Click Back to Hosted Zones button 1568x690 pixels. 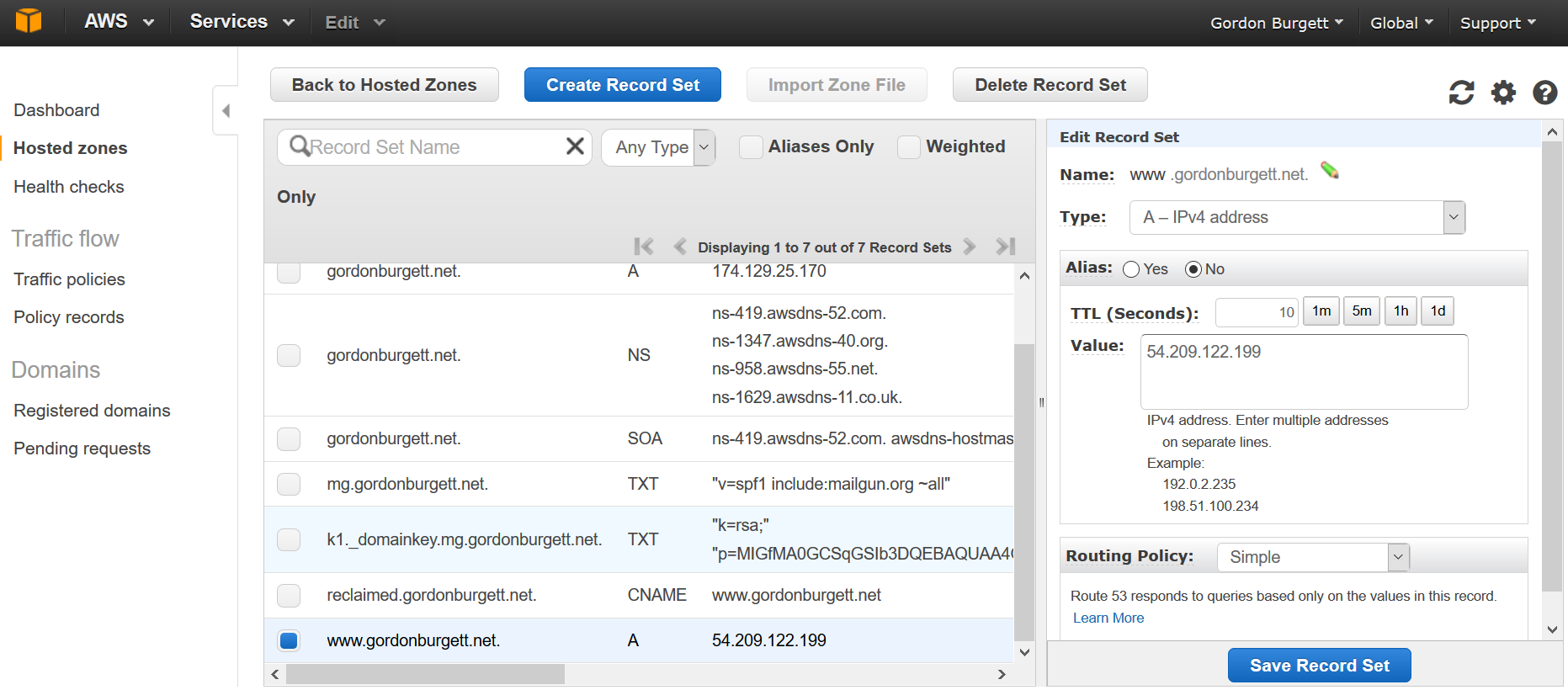[x=385, y=84]
